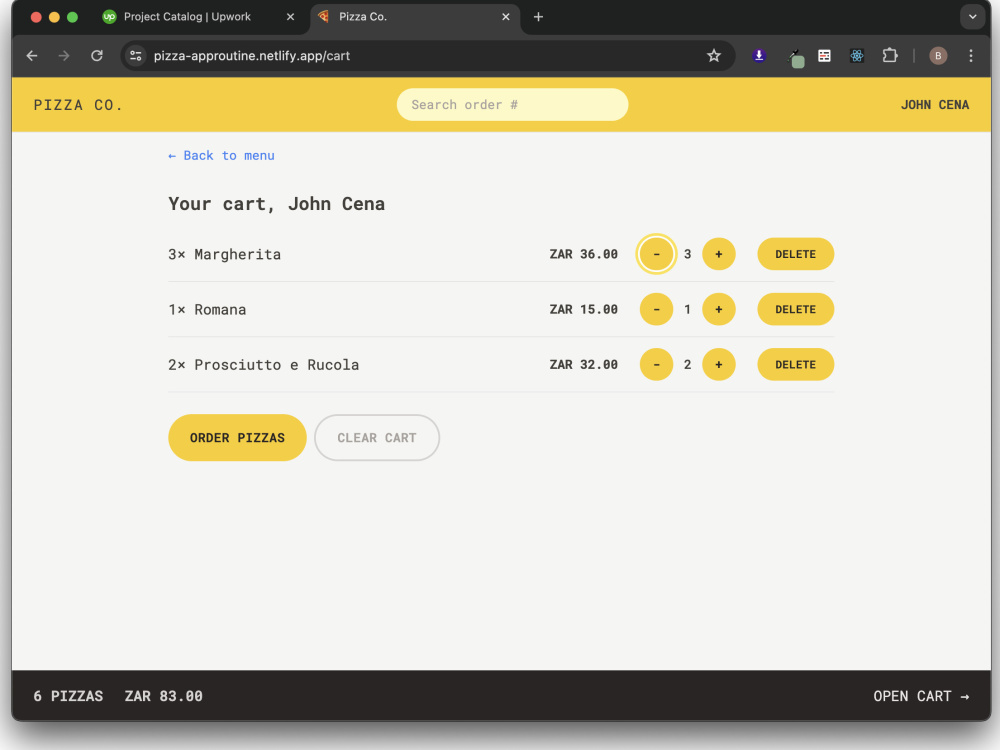Decrease Margherita quantity with minus button
Viewport: 1000px width, 750px height.
(x=656, y=254)
